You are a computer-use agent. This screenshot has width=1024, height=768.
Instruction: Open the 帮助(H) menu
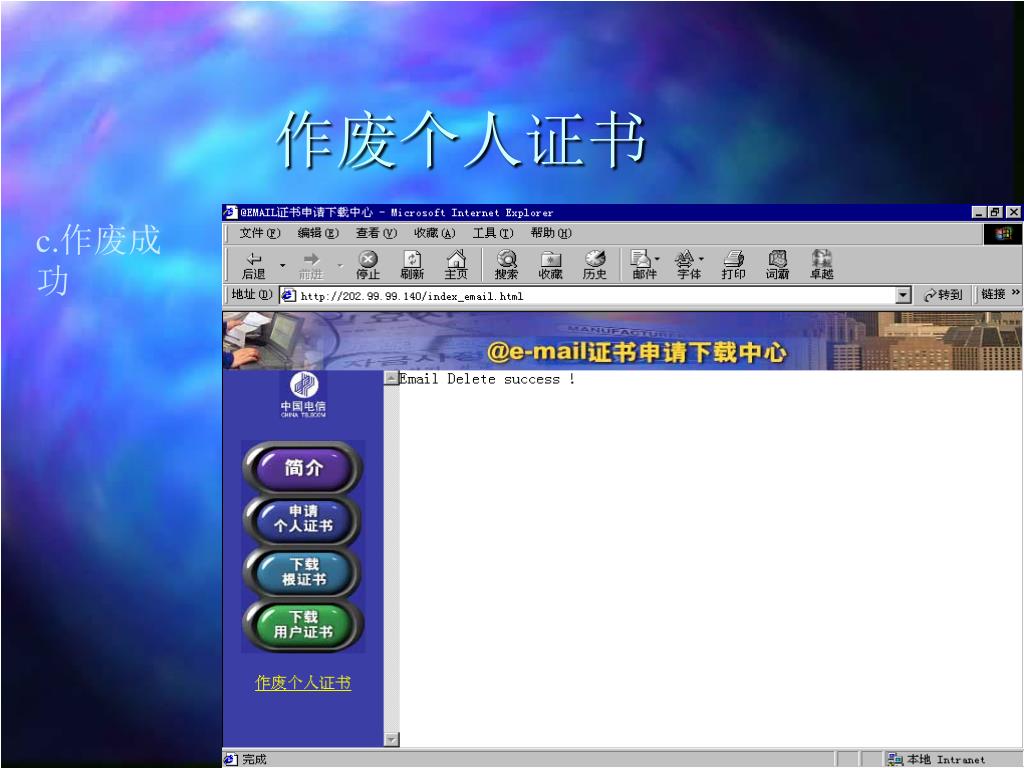tap(551, 233)
